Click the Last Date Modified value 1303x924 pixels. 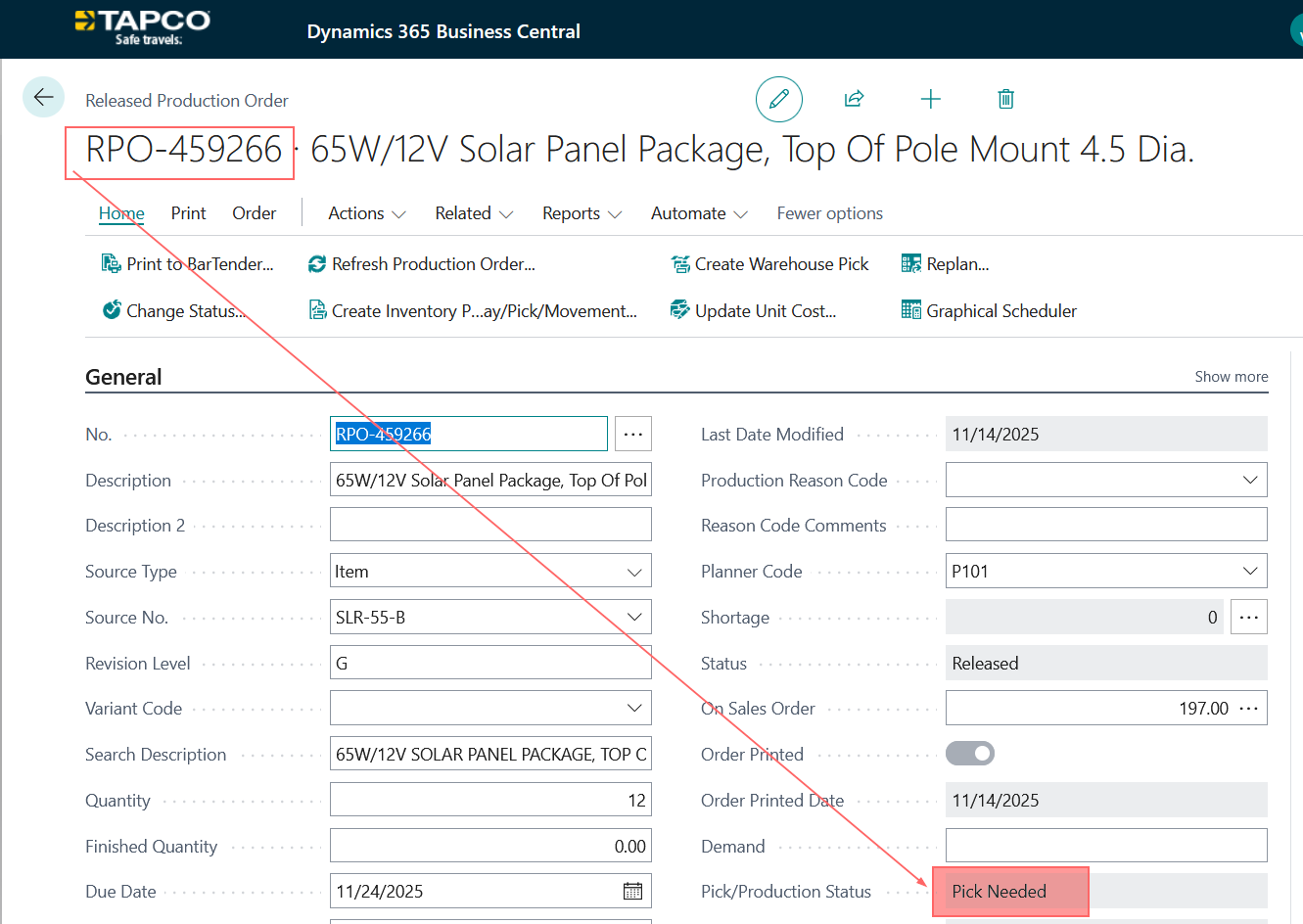coord(1106,434)
